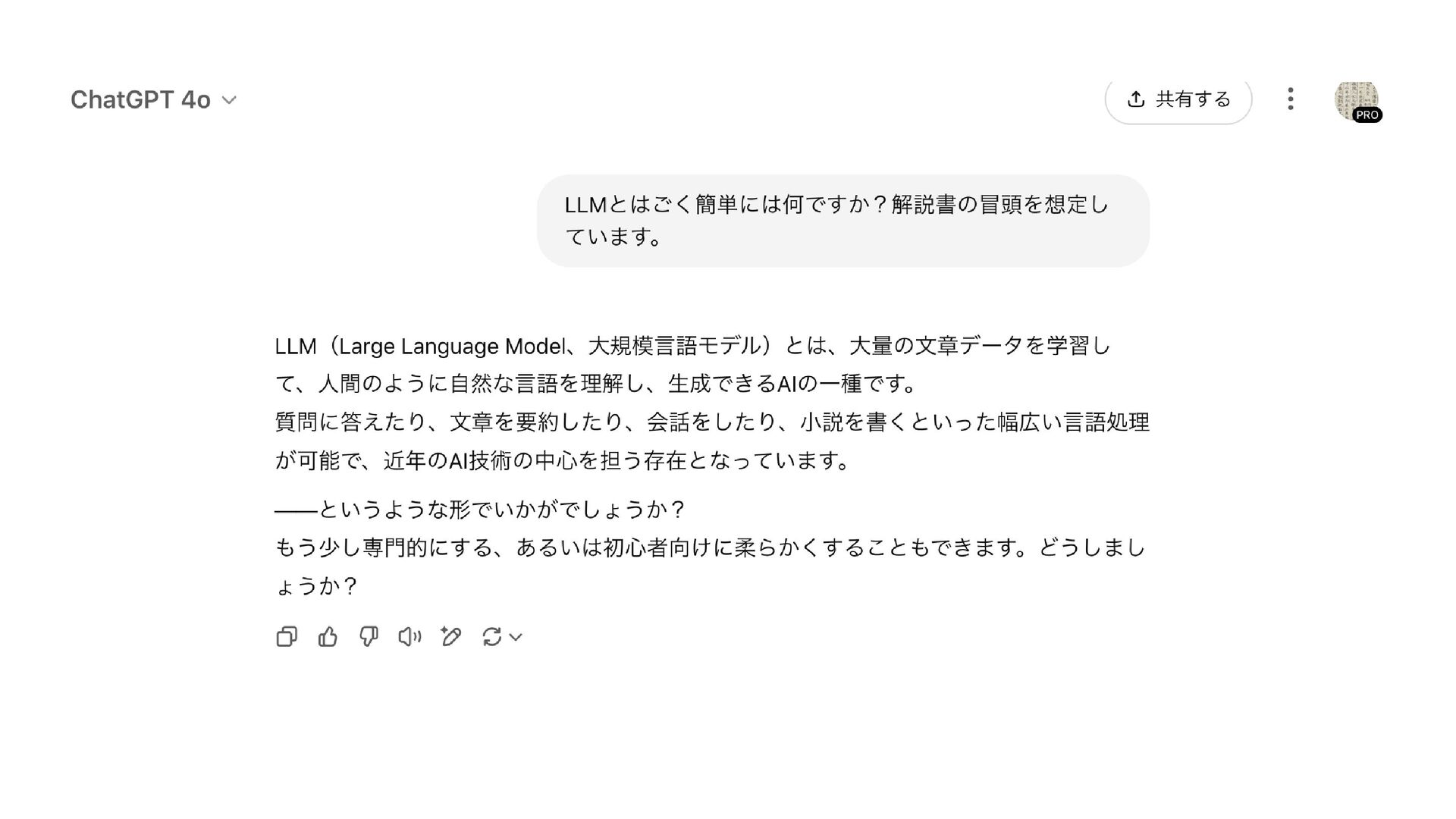Click the line ——というような形でいかがでしょうか？
Screen dimensions: 1456x819
tap(480, 510)
